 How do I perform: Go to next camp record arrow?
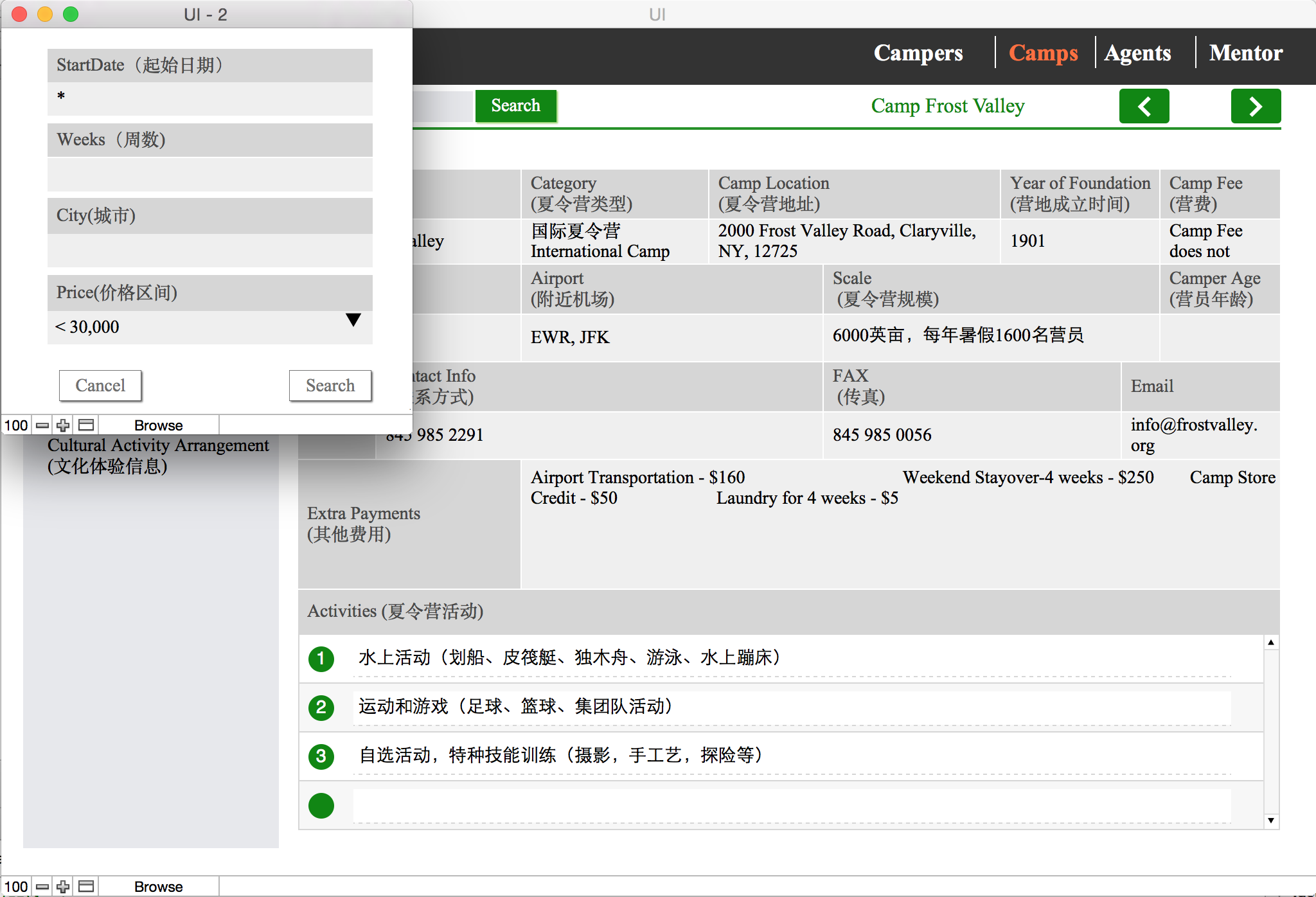1255,106
